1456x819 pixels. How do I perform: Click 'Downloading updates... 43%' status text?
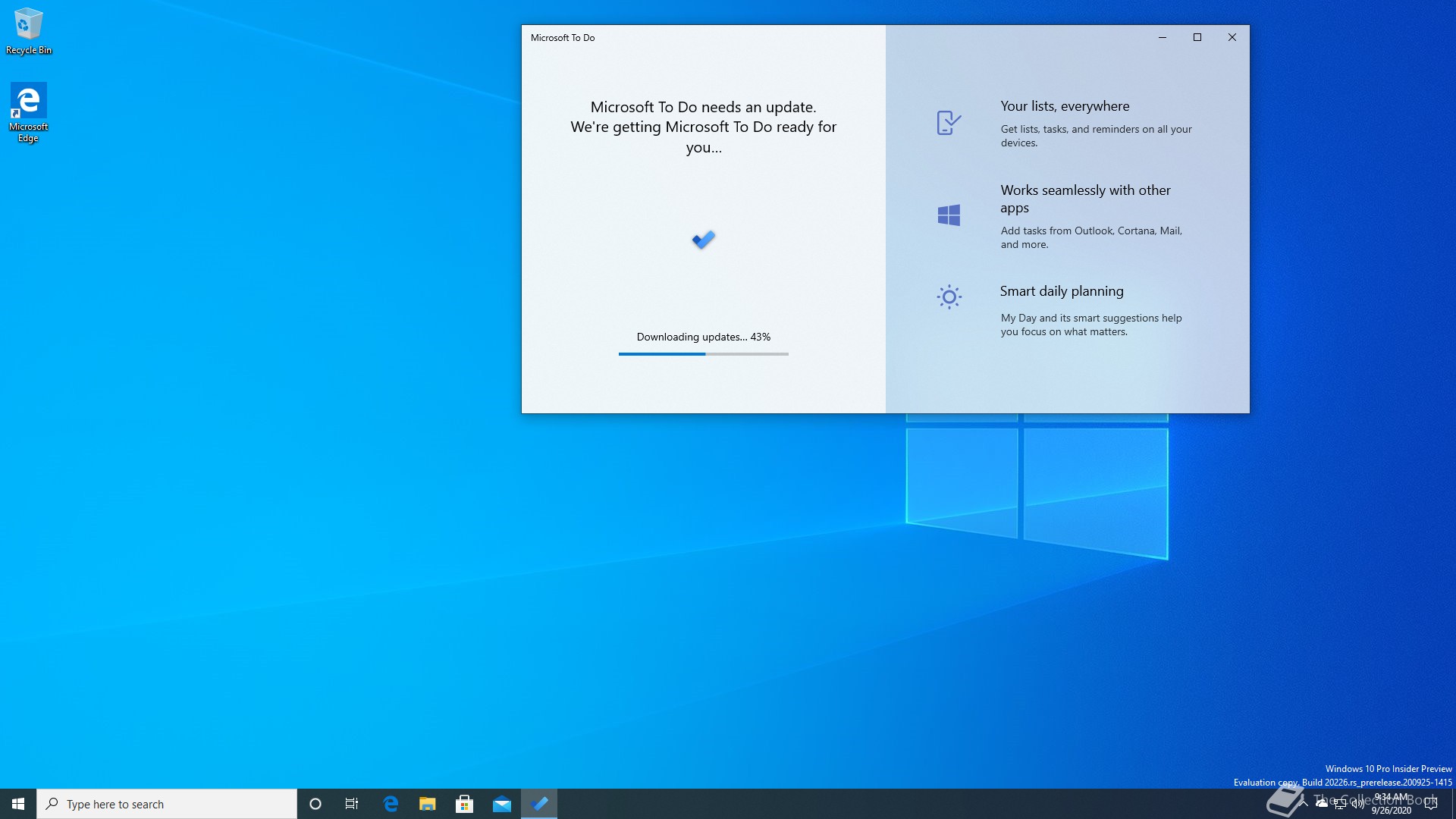pos(704,337)
